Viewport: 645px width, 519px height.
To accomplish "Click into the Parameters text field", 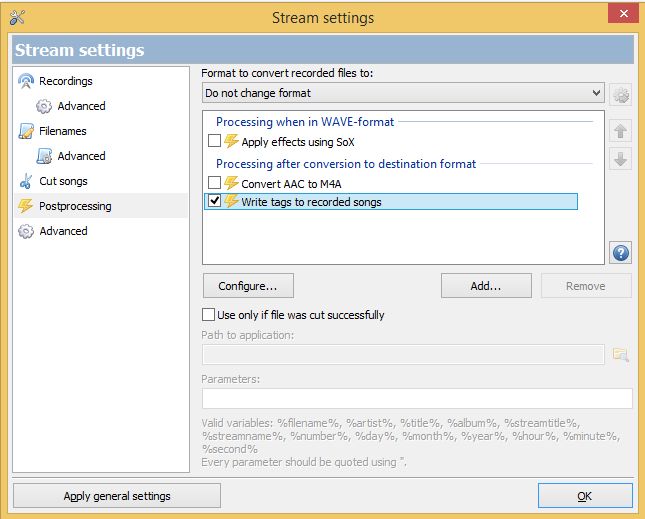I will 417,399.
